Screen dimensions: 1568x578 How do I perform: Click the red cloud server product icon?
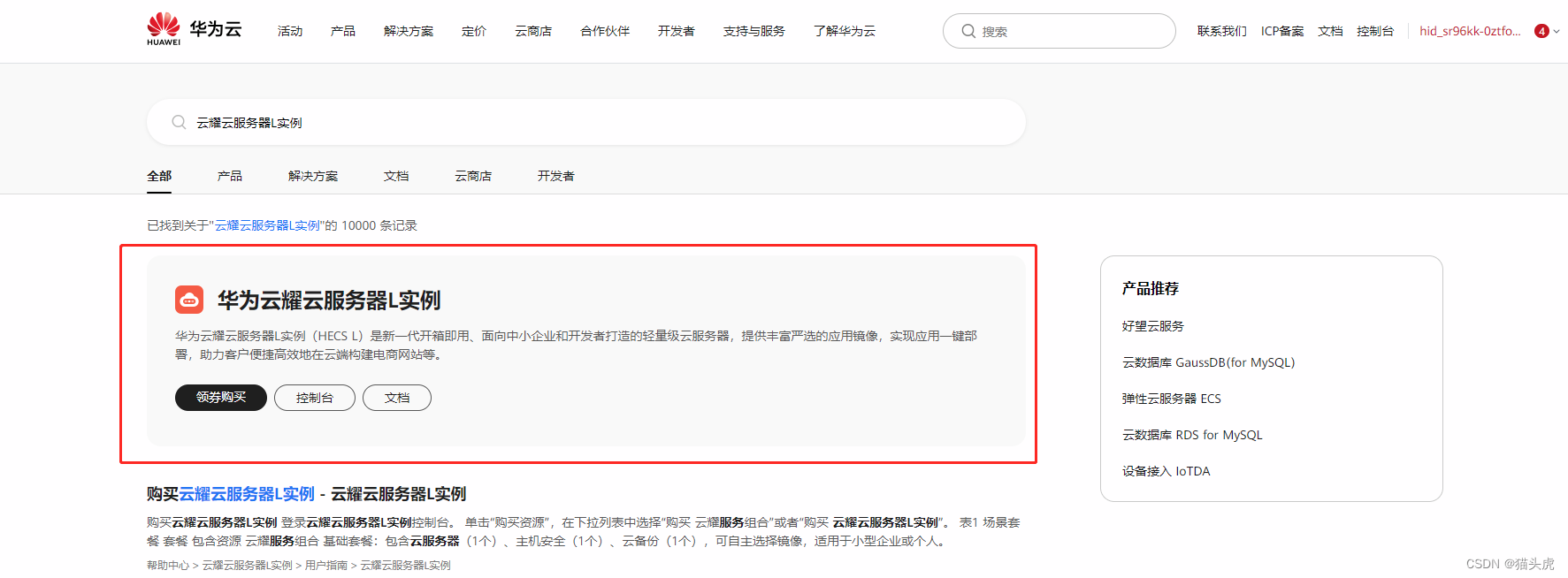[189, 300]
